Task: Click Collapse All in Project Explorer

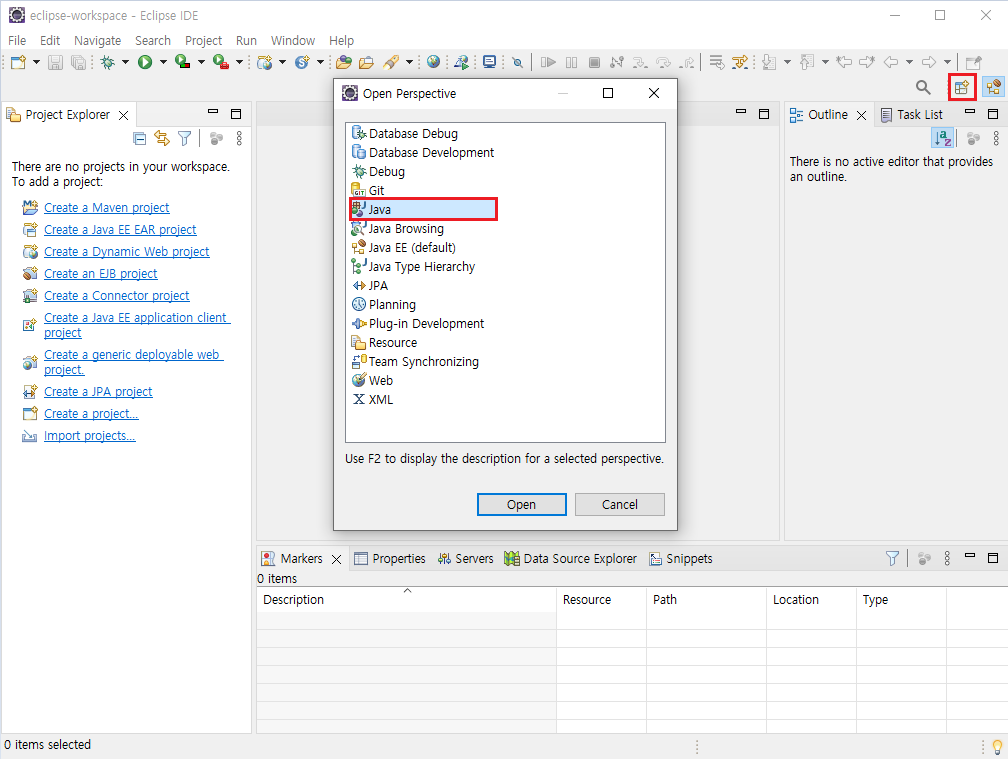Action: coord(140,138)
